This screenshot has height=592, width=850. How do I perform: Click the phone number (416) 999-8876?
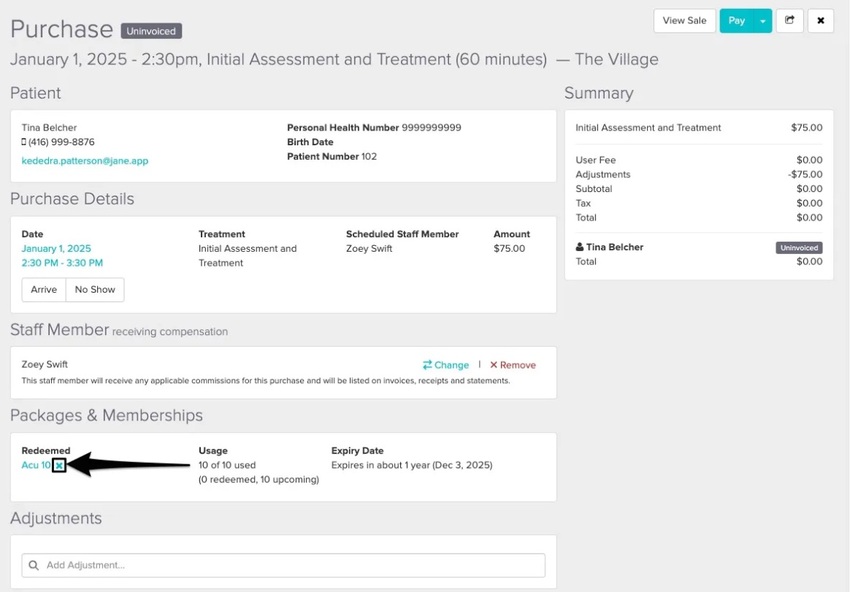[x=61, y=142]
